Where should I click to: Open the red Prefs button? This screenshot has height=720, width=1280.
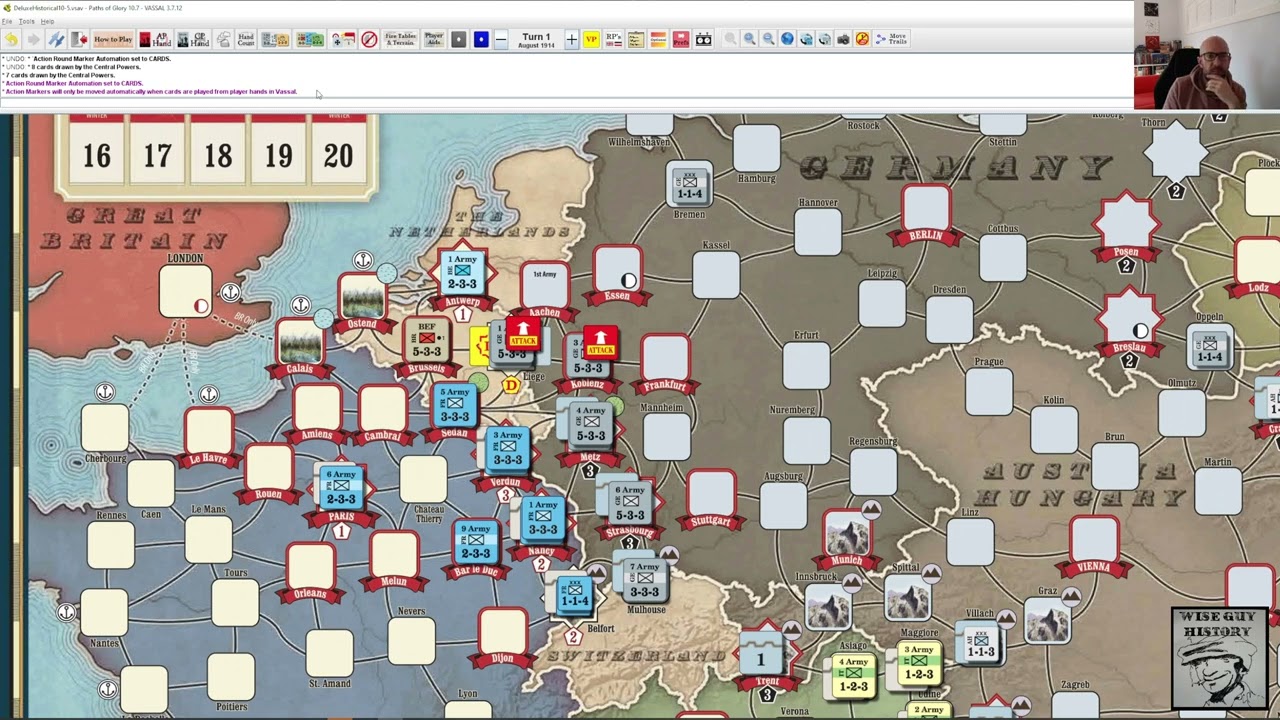tap(681, 39)
